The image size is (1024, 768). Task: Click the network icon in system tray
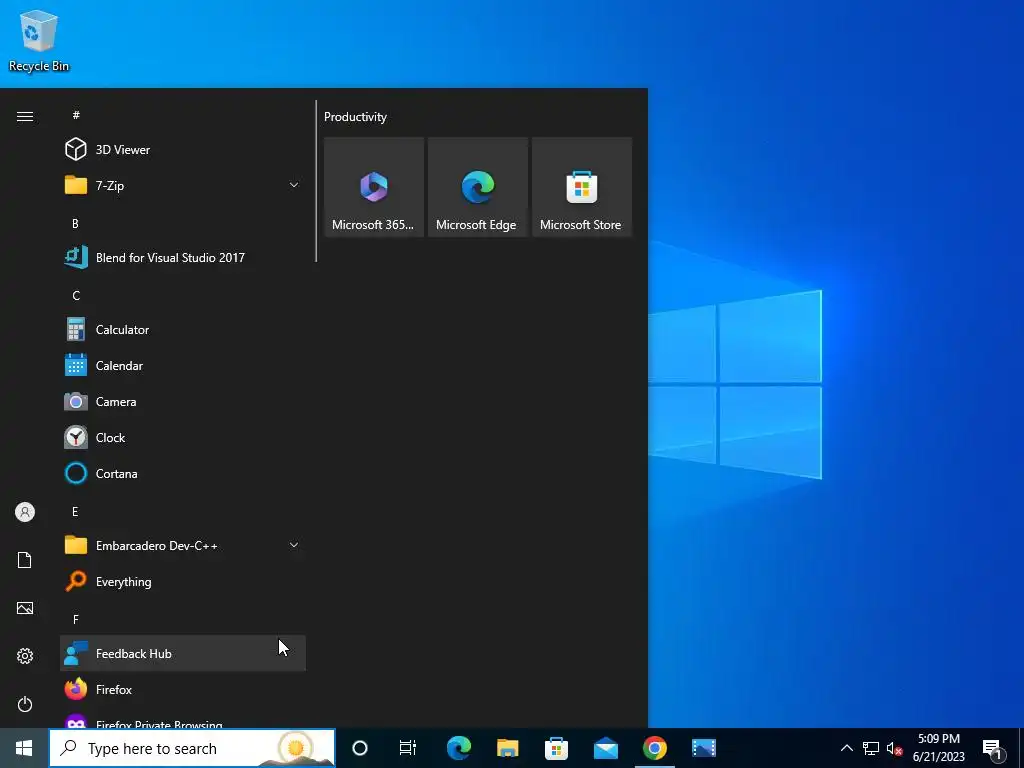coord(871,748)
